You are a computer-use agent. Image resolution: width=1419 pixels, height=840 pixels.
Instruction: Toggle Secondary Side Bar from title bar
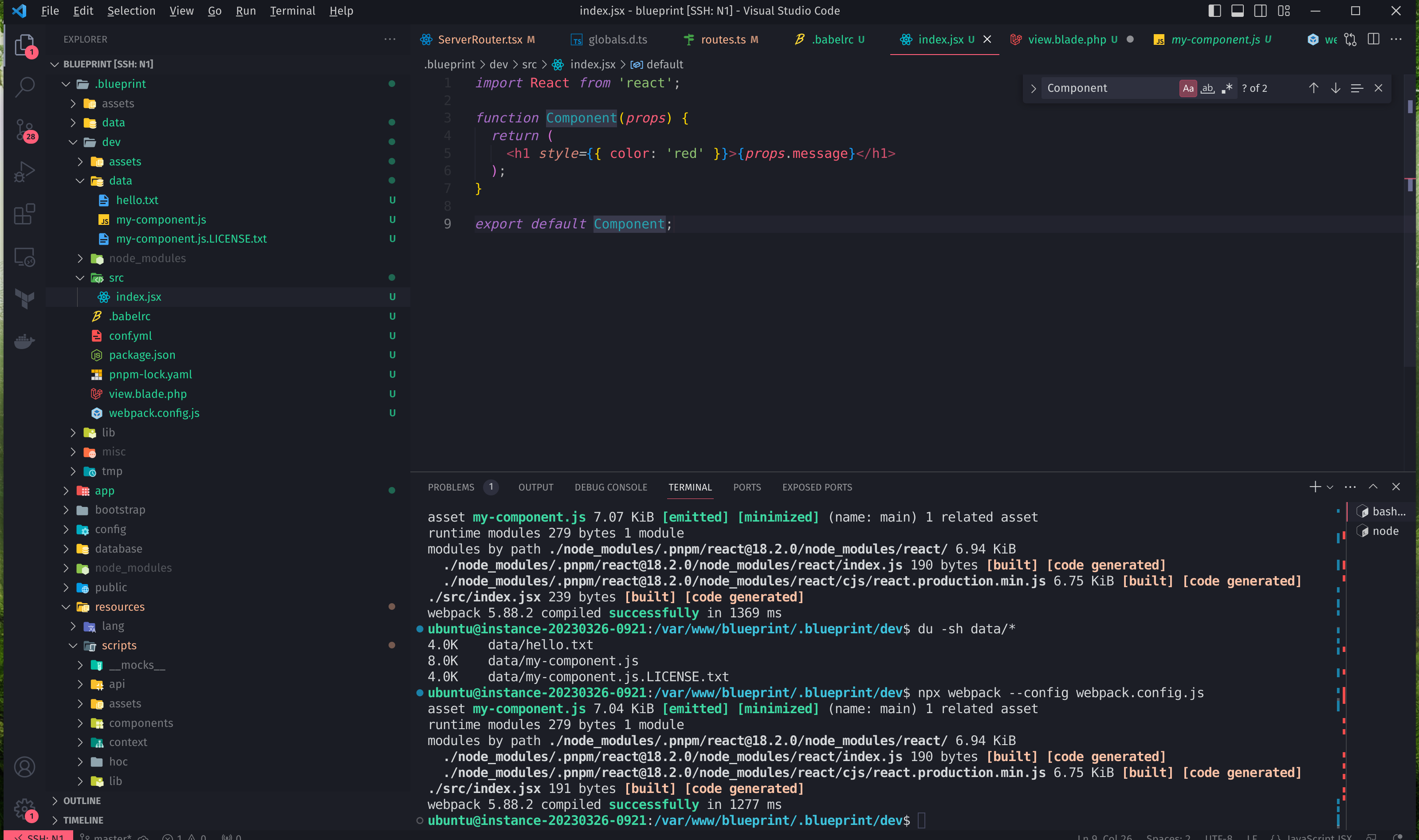(x=1261, y=11)
